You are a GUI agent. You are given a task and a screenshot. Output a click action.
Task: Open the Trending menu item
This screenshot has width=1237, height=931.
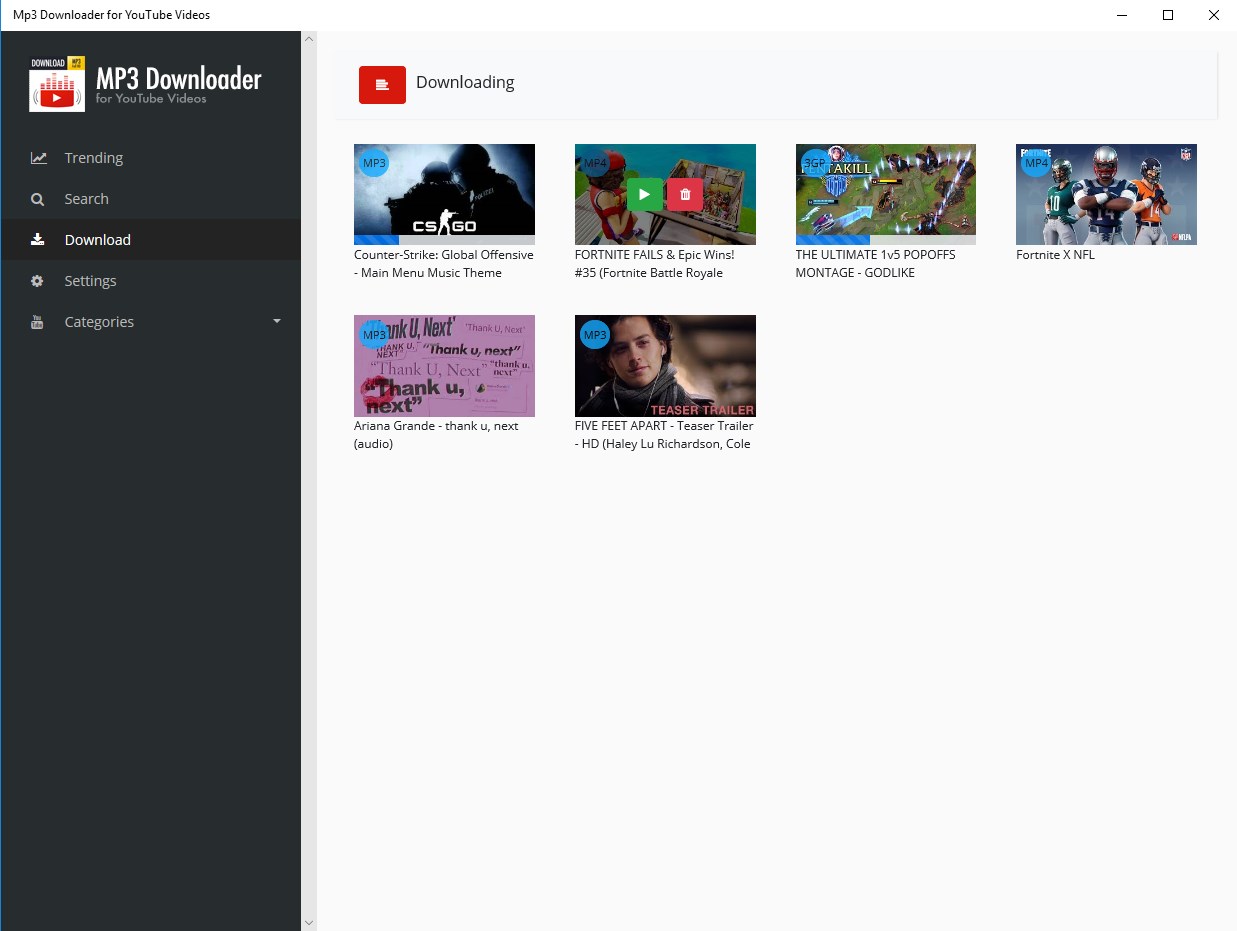[150, 158]
